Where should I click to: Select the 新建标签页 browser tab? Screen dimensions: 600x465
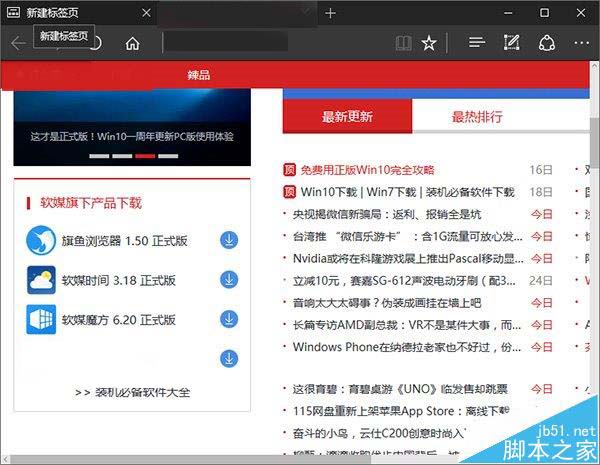point(78,13)
